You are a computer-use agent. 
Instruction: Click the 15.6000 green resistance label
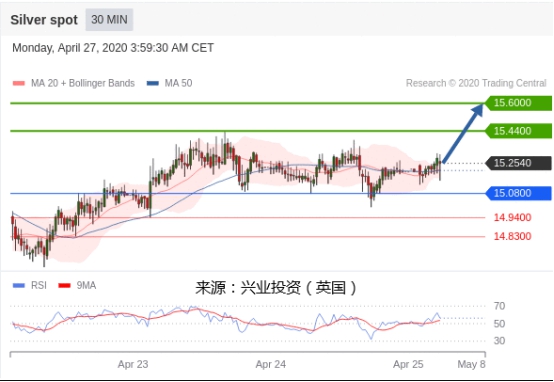(518, 103)
